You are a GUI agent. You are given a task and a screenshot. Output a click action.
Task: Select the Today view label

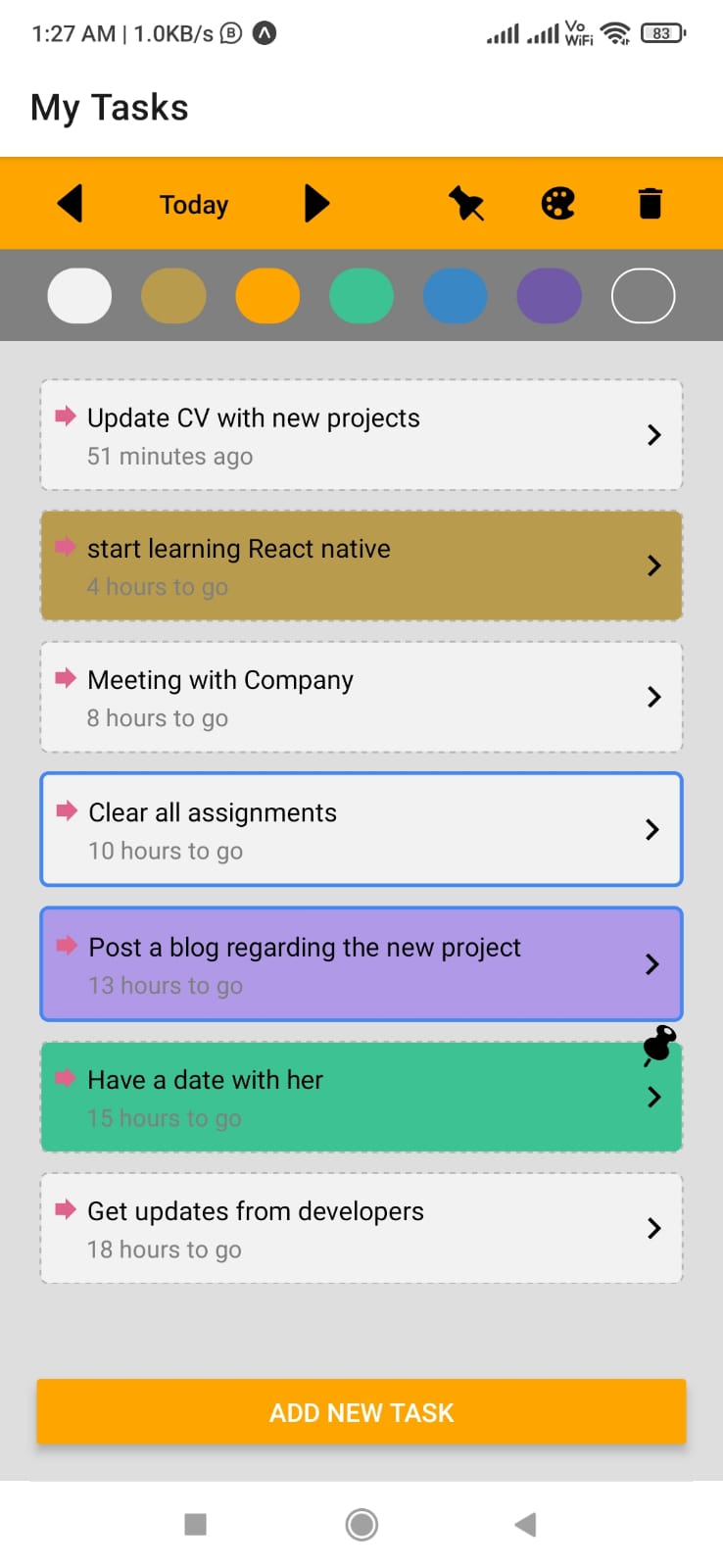(193, 204)
